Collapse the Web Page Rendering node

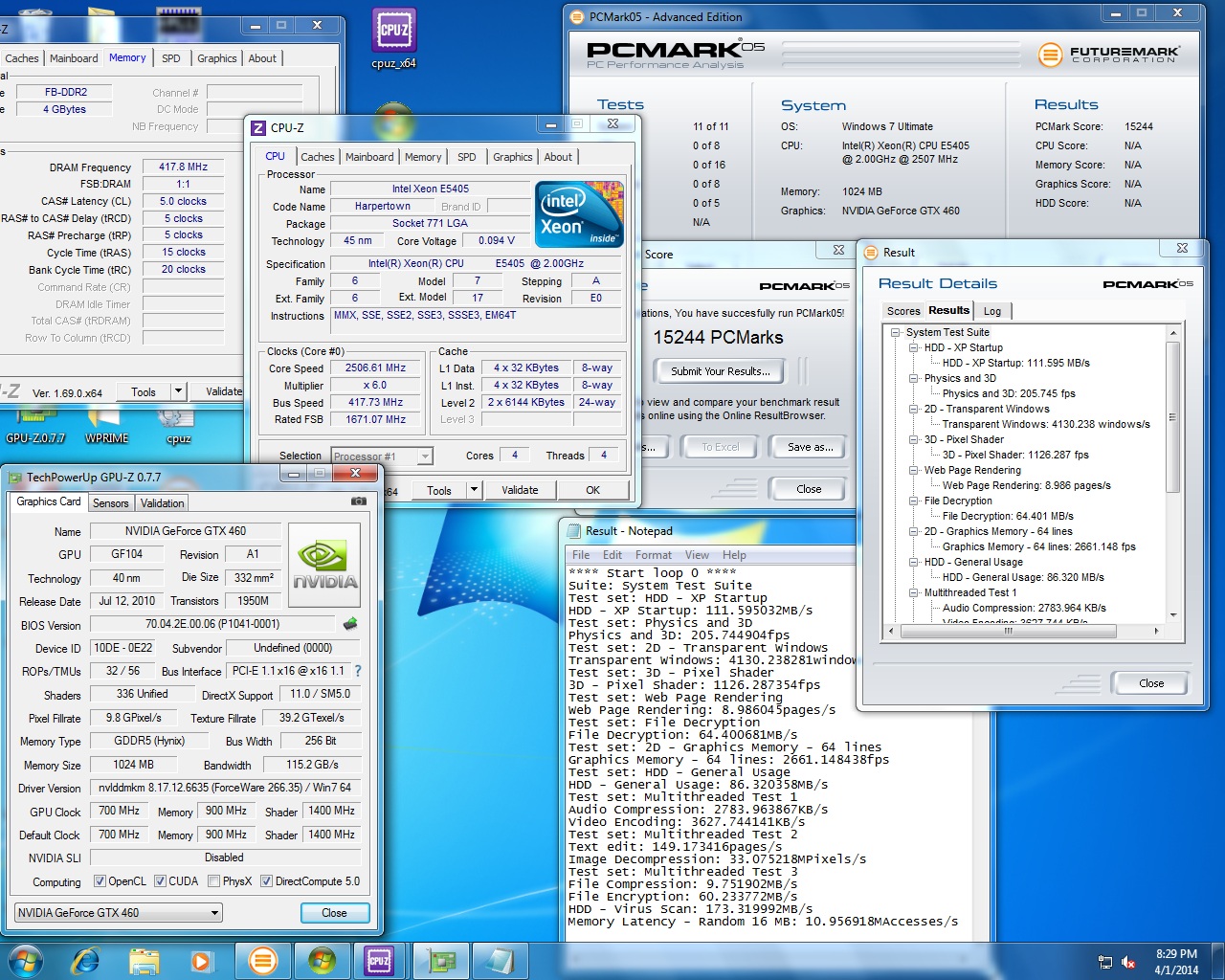(914, 471)
